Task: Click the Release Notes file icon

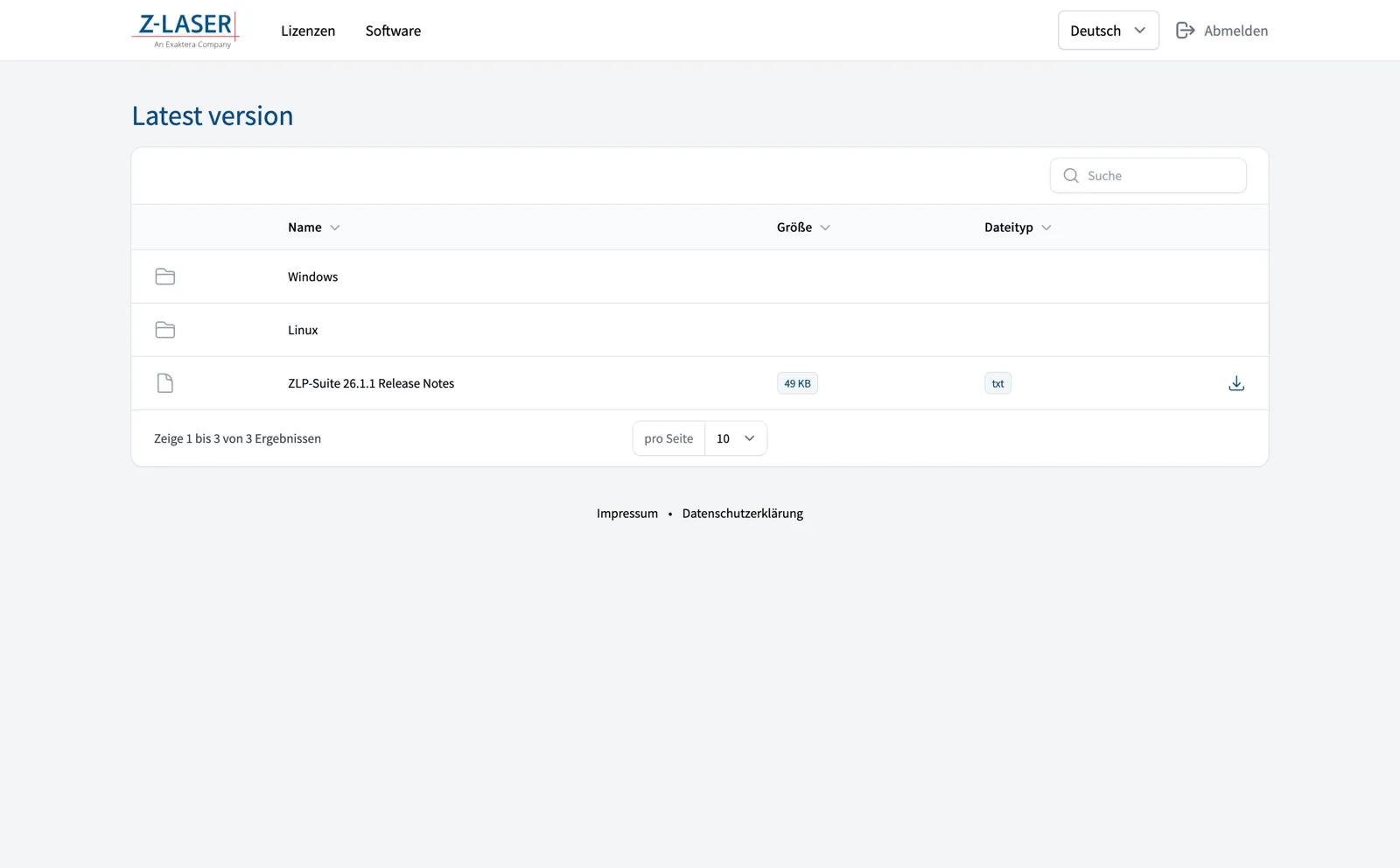Action: 164,383
